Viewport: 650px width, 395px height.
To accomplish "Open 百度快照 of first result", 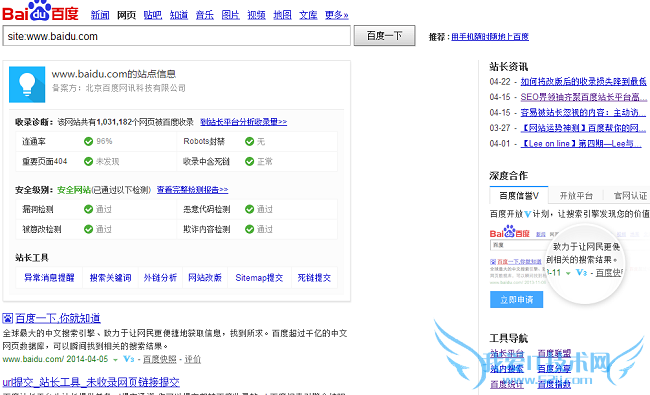I will point(160,359).
